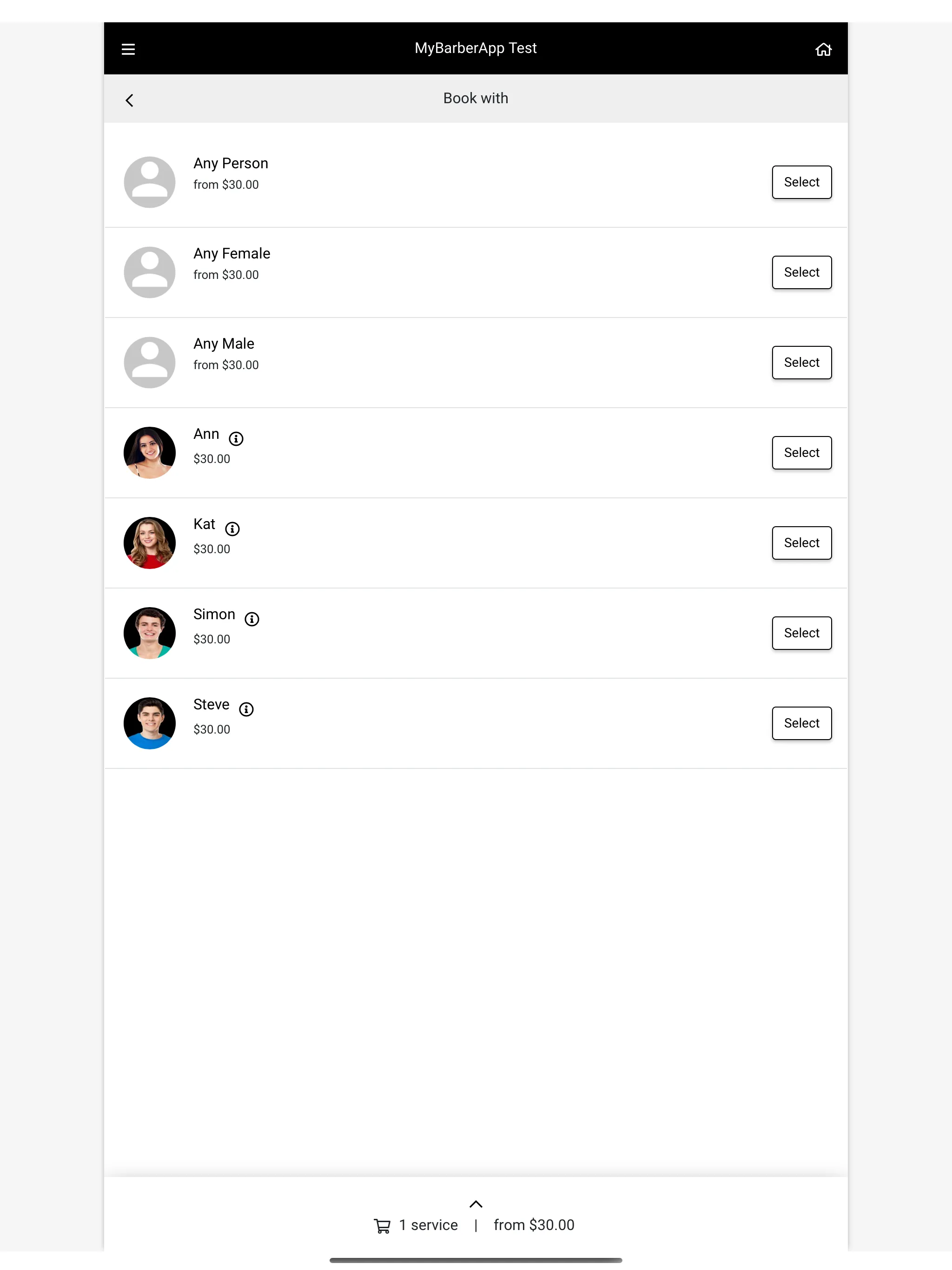
Task: Click the hamburger menu icon
Action: pos(128,48)
